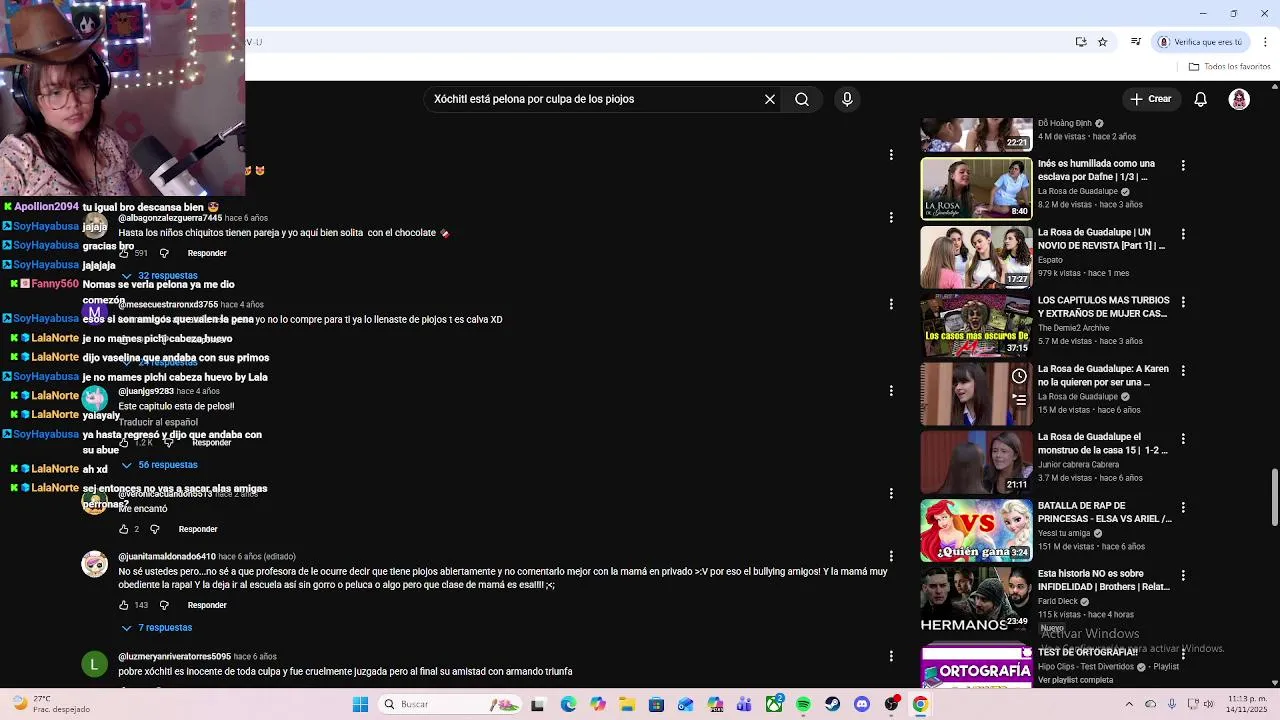Viewport: 1280px width, 720px height.
Task: Open options menu for @luzmeryanriveratorres5095 comment
Action: click(891, 656)
